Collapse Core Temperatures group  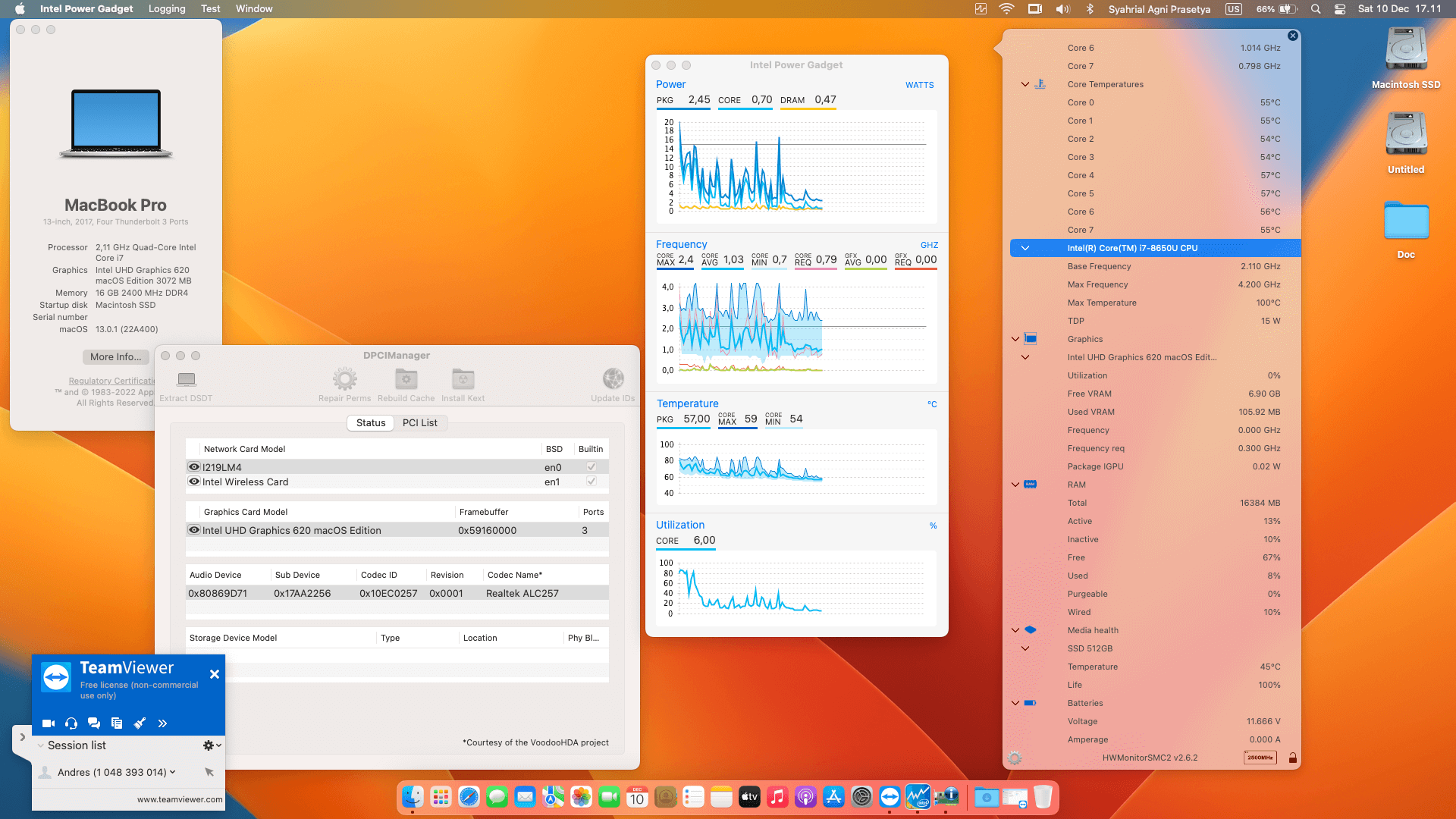[1025, 84]
